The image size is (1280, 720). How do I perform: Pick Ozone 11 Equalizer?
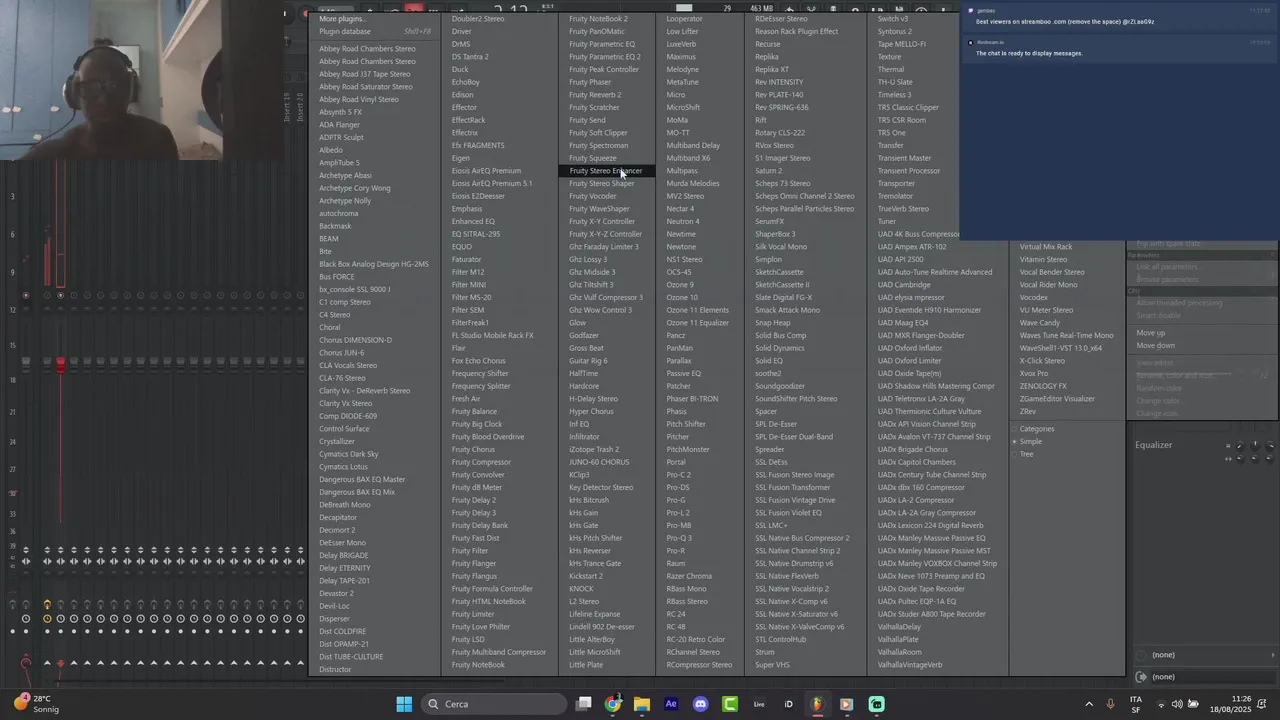697,323
